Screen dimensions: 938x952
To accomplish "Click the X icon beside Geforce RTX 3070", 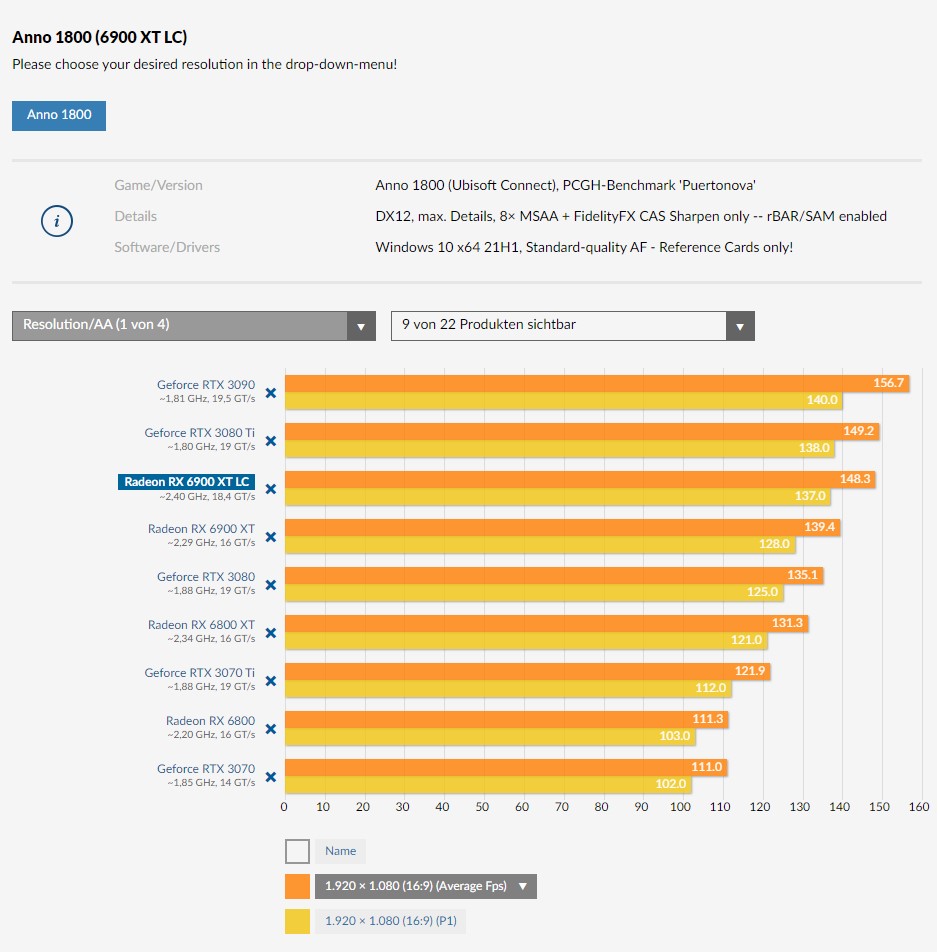I will pyautogui.click(x=270, y=777).
